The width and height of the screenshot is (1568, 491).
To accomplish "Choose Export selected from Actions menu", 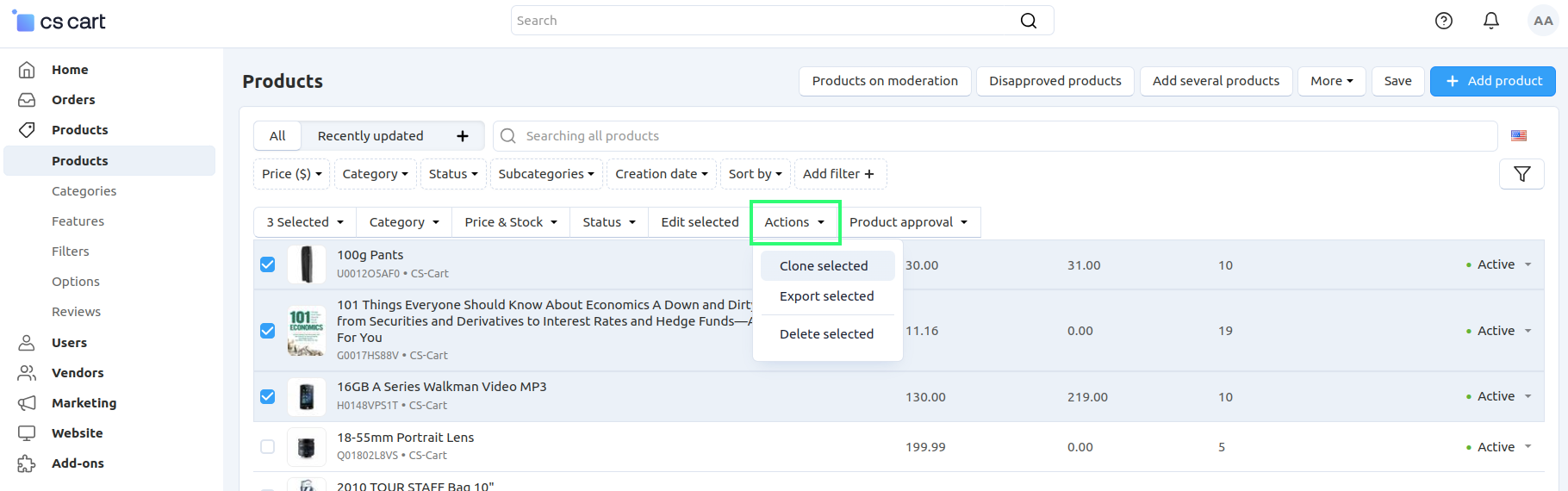I will point(828,296).
